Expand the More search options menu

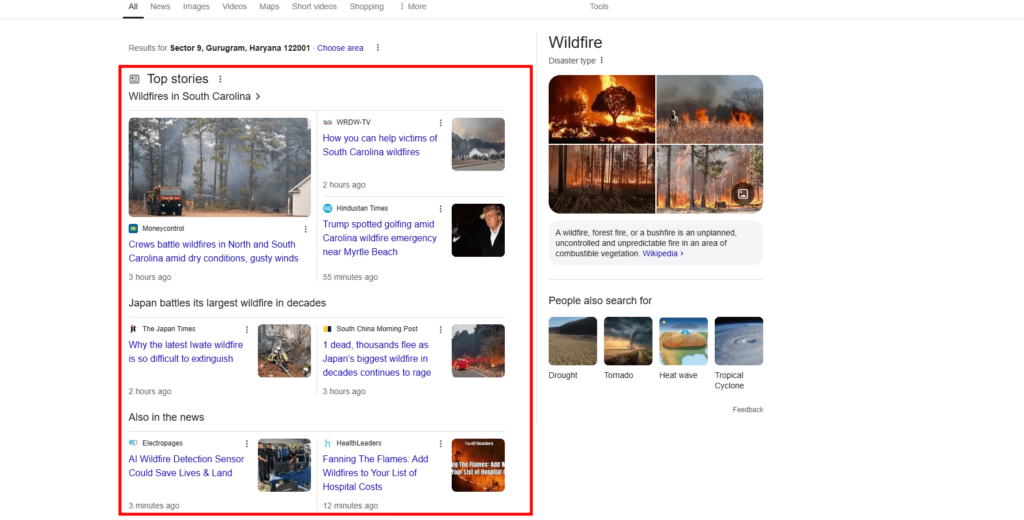click(x=413, y=7)
